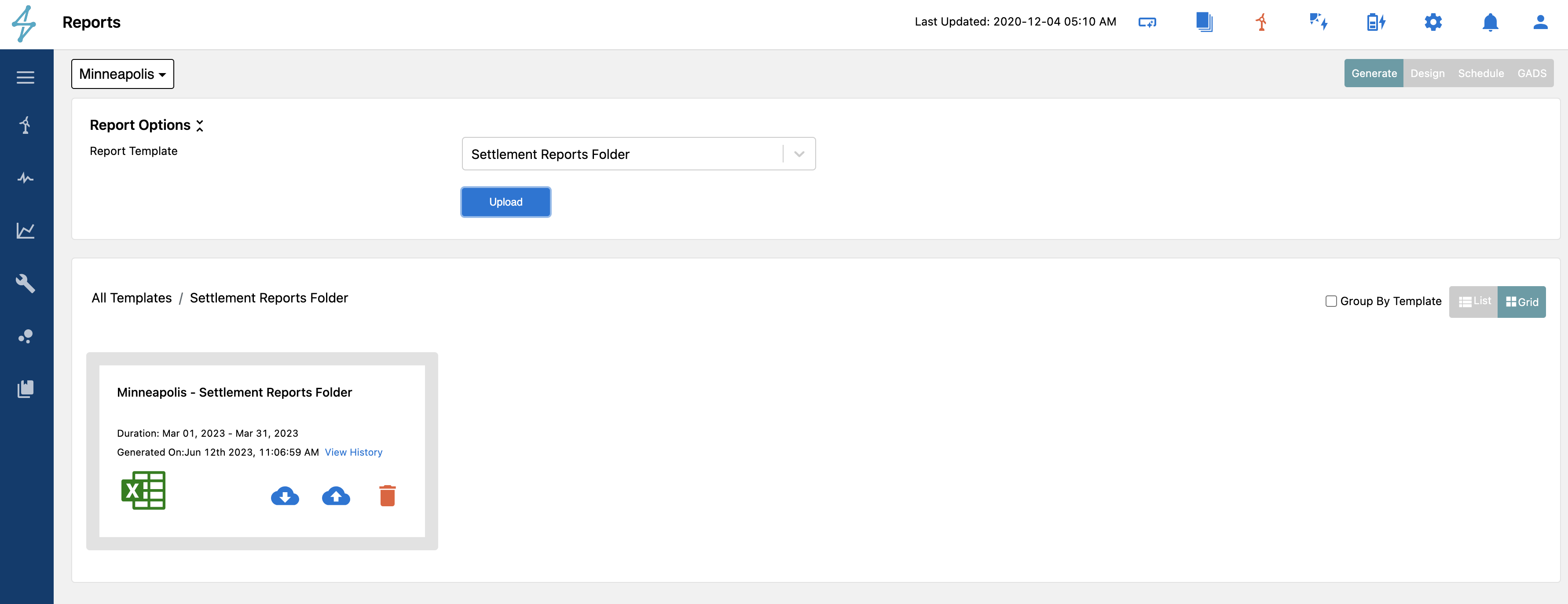Open View History link
The height and width of the screenshot is (604, 1568).
354,452
